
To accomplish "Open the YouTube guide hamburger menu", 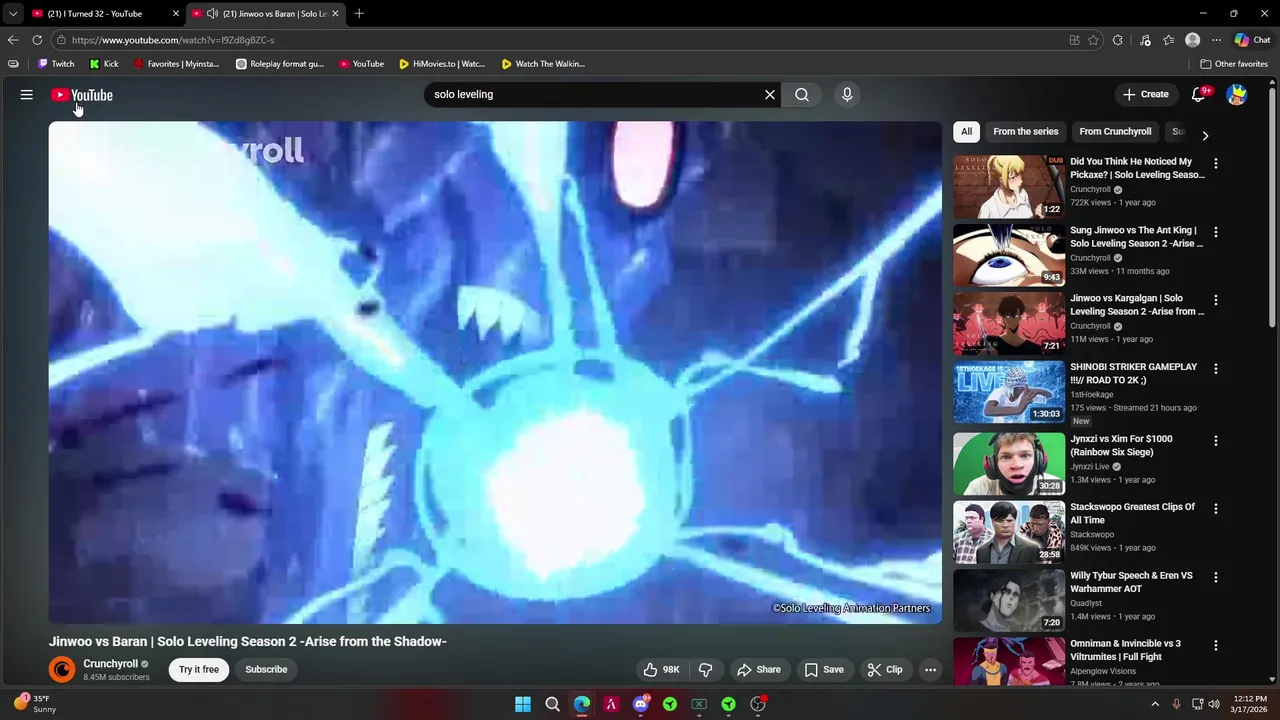I will click(27, 94).
